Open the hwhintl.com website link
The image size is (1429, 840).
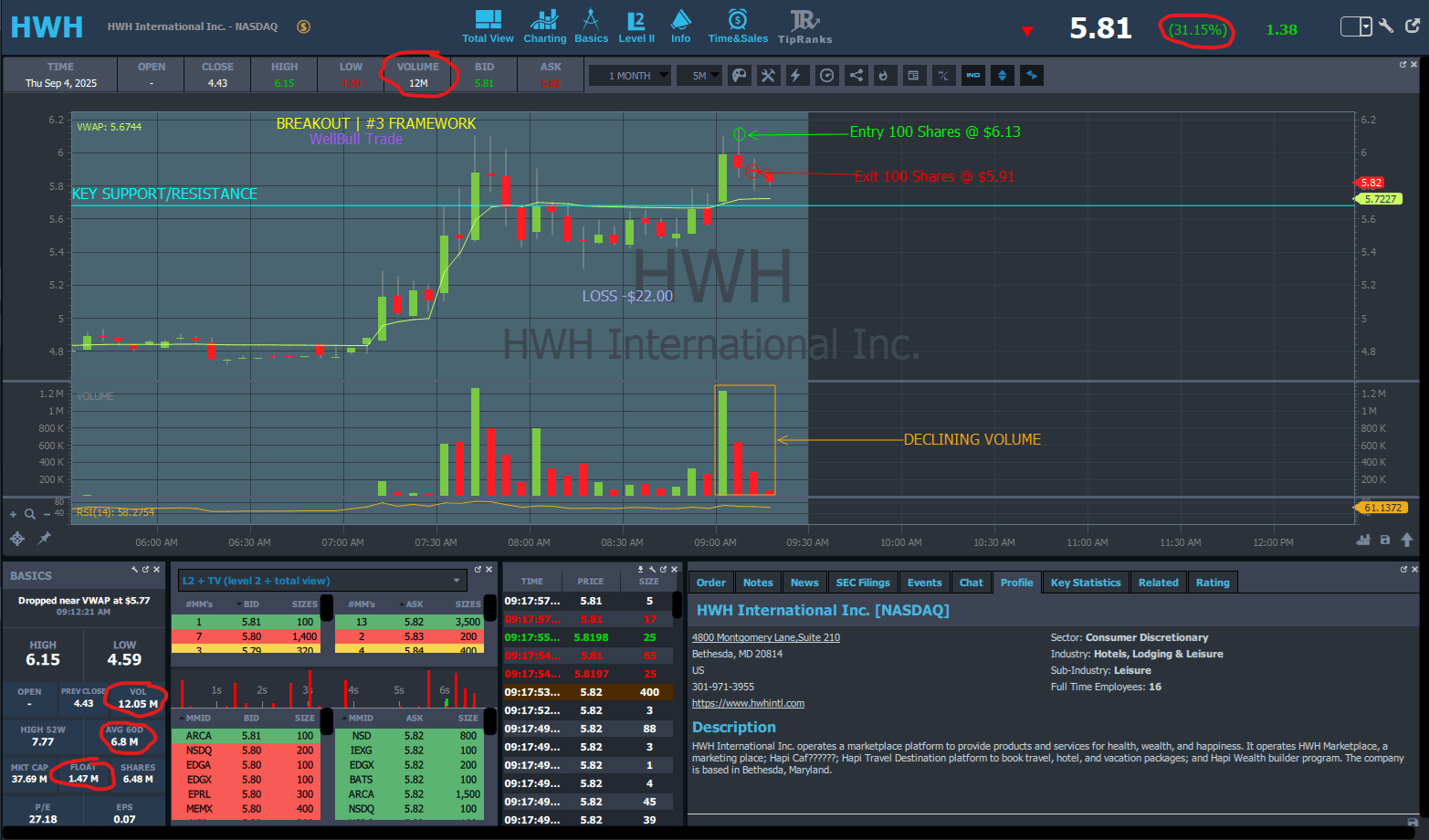tap(748, 703)
